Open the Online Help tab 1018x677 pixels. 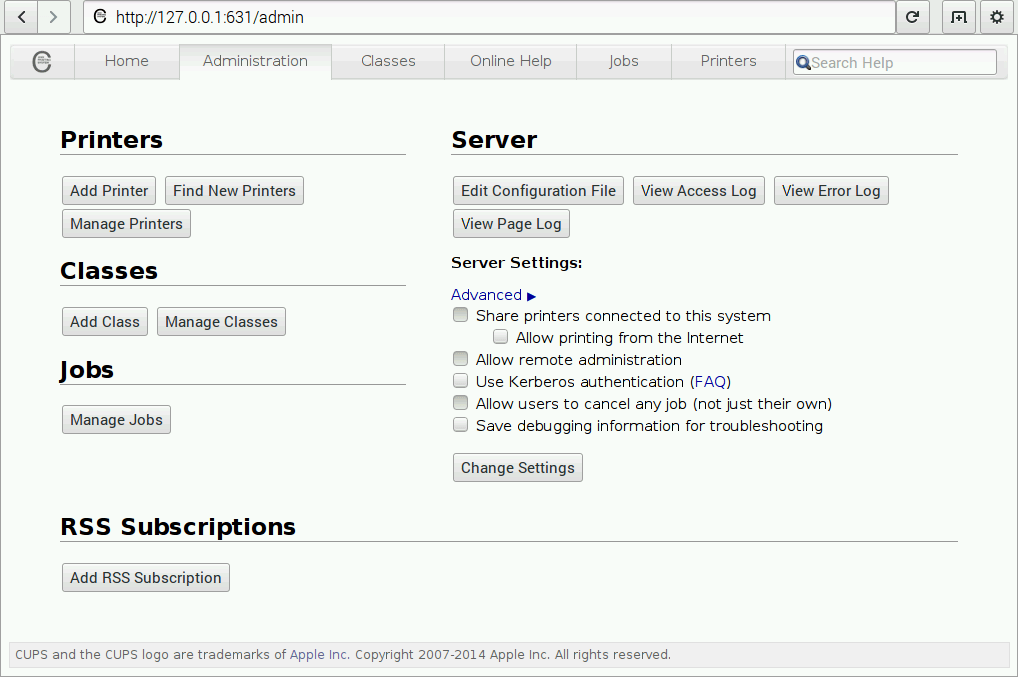click(511, 61)
